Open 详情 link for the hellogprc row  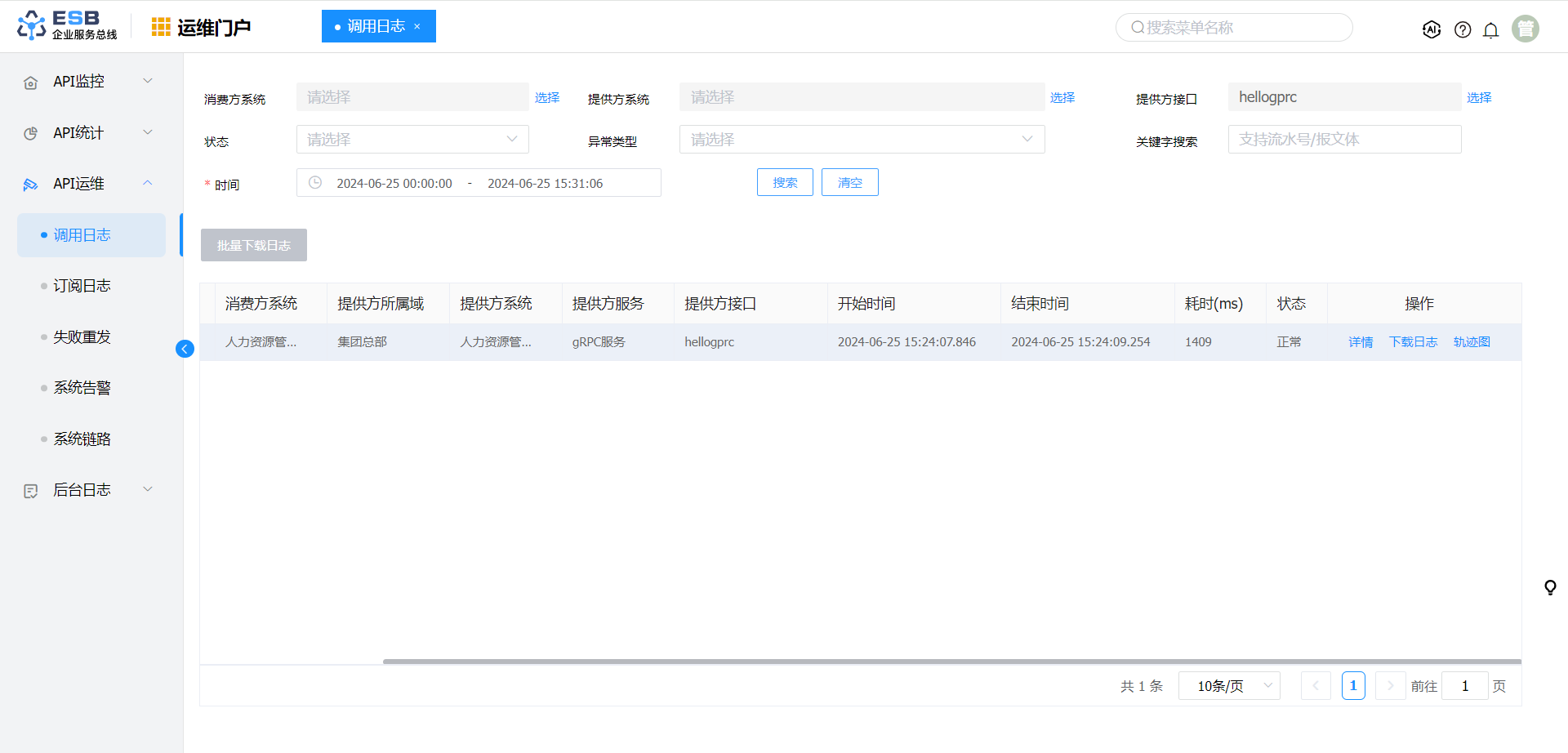tap(1360, 342)
